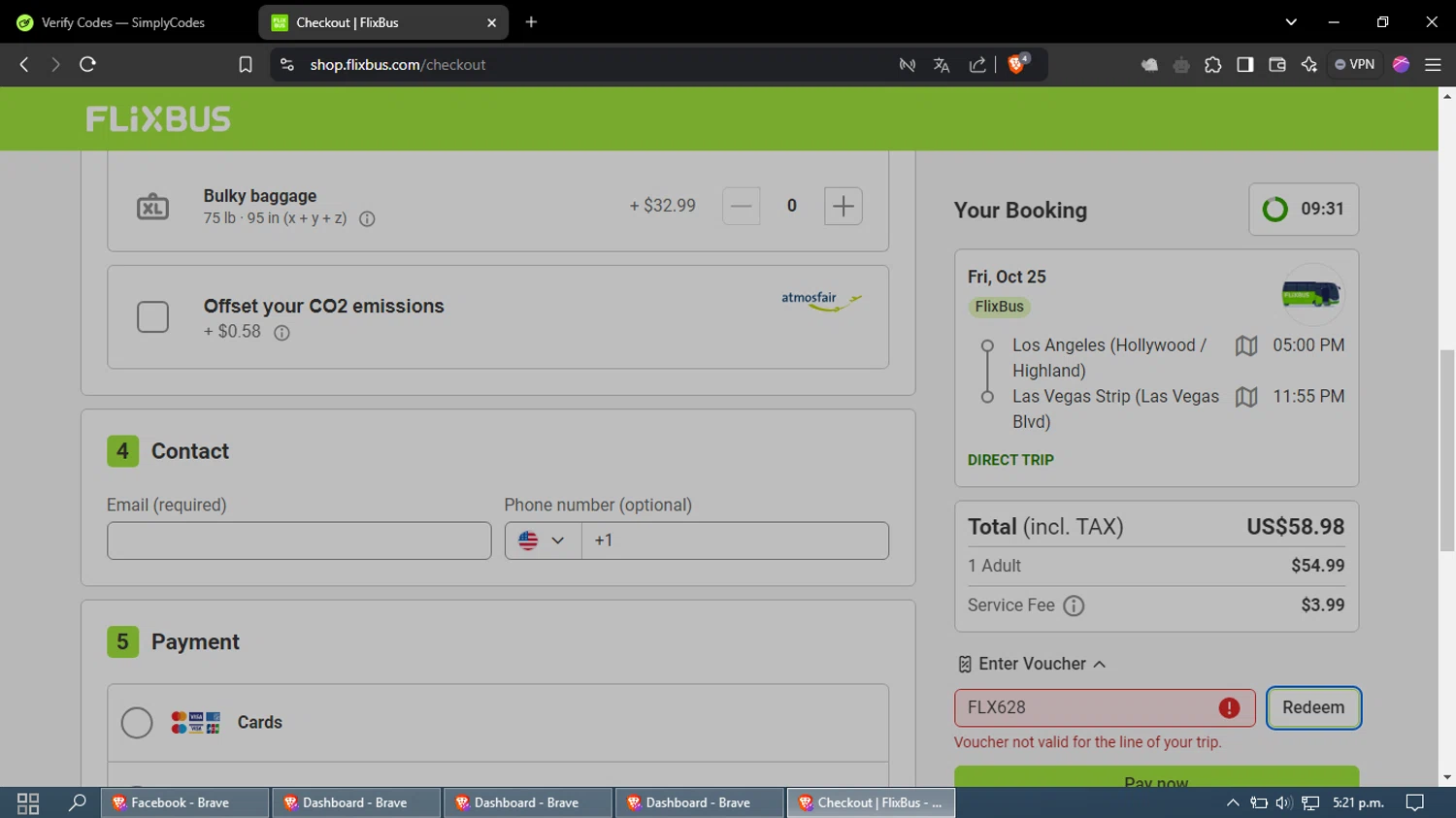
Task: Click the info icon next to Bulky baggage
Action: coord(367,219)
